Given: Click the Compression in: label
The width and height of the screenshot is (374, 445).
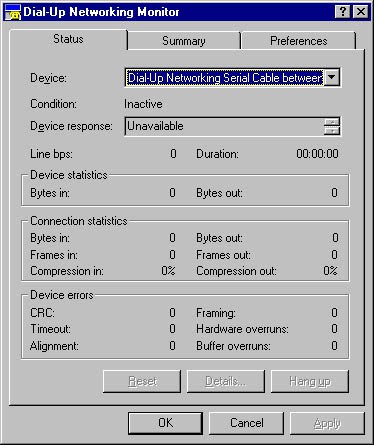Looking at the screenshot, I should point(67,271).
